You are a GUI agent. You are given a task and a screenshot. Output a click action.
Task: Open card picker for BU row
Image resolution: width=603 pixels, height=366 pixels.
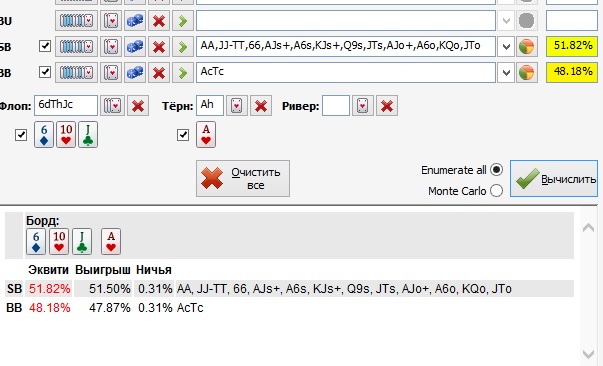(x=111, y=20)
